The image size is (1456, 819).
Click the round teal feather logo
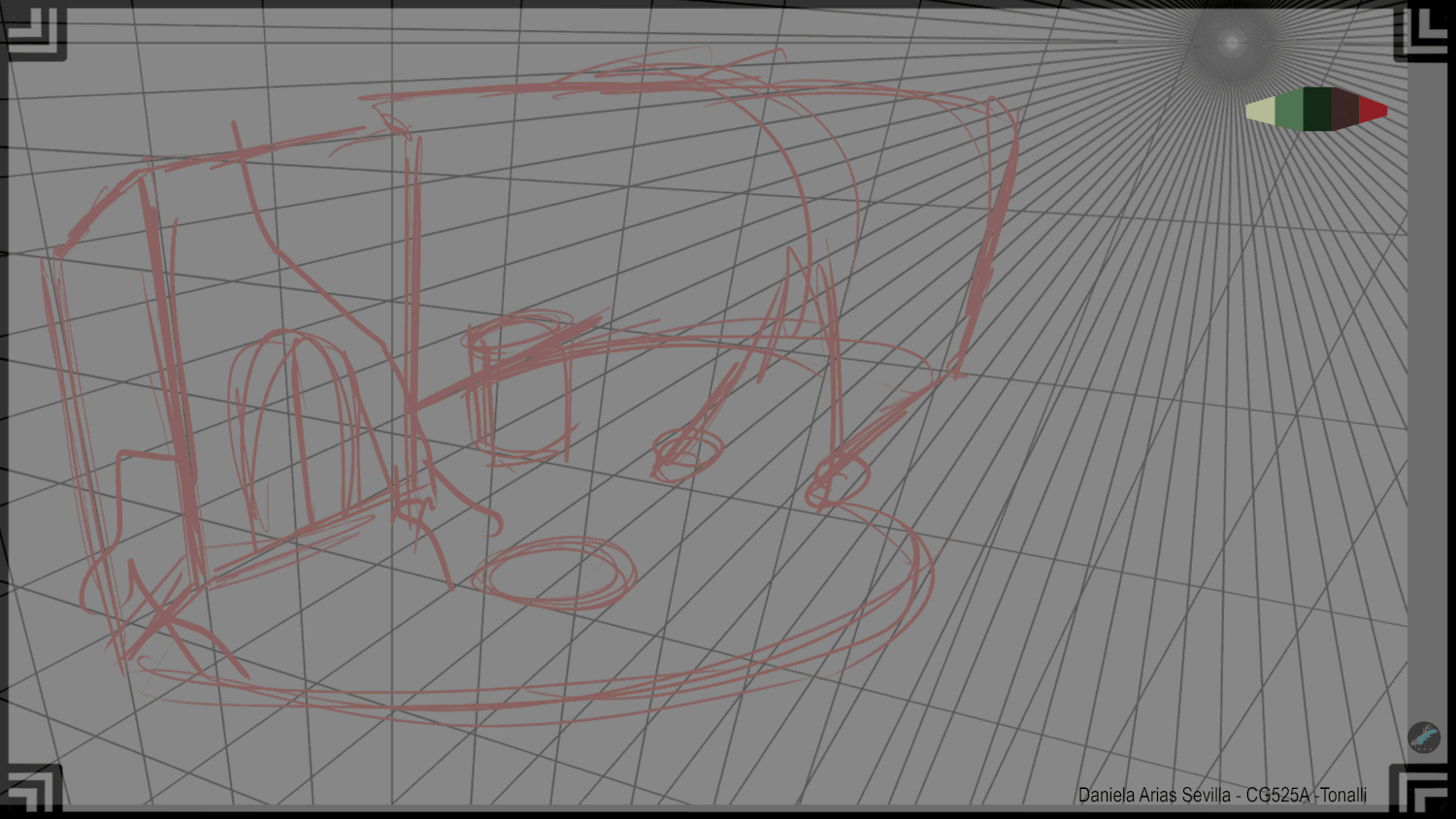[1424, 737]
